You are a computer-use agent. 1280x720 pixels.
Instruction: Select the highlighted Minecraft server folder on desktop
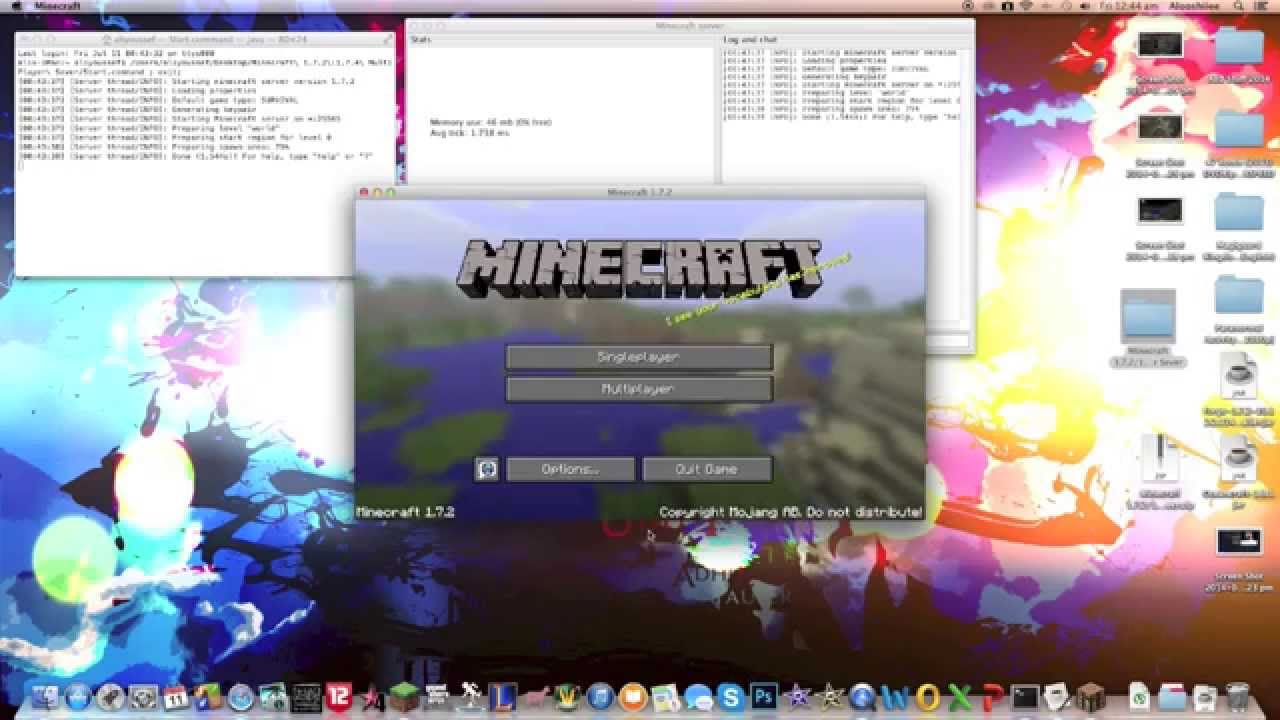coord(1147,330)
